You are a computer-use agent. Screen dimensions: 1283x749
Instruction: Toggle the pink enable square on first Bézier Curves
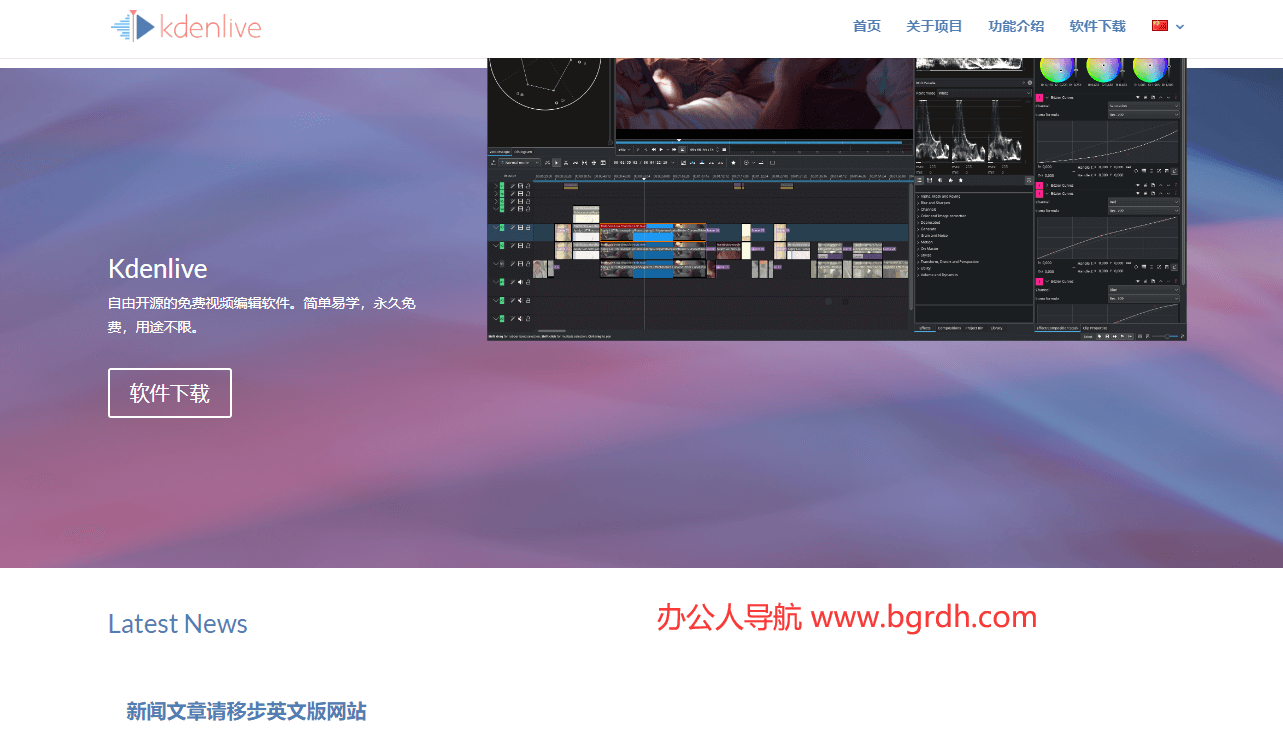(1040, 98)
